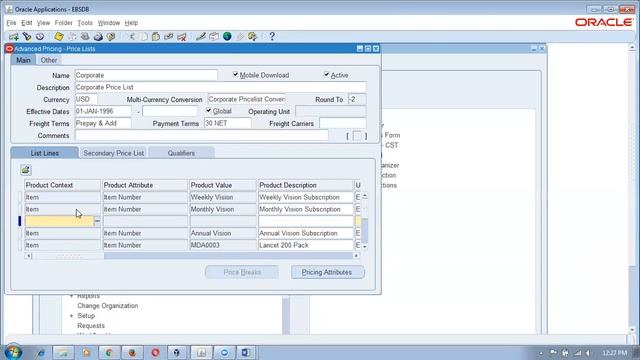Click the Find flashlight toolbar icon

[27, 37]
